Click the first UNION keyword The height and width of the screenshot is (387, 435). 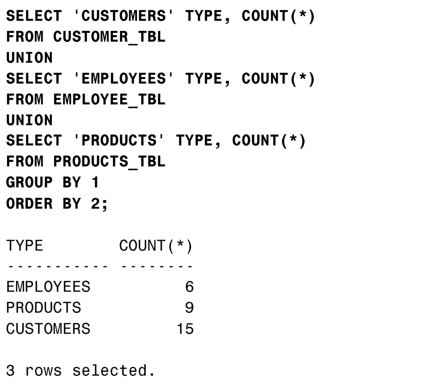pyautogui.click(x=29, y=58)
